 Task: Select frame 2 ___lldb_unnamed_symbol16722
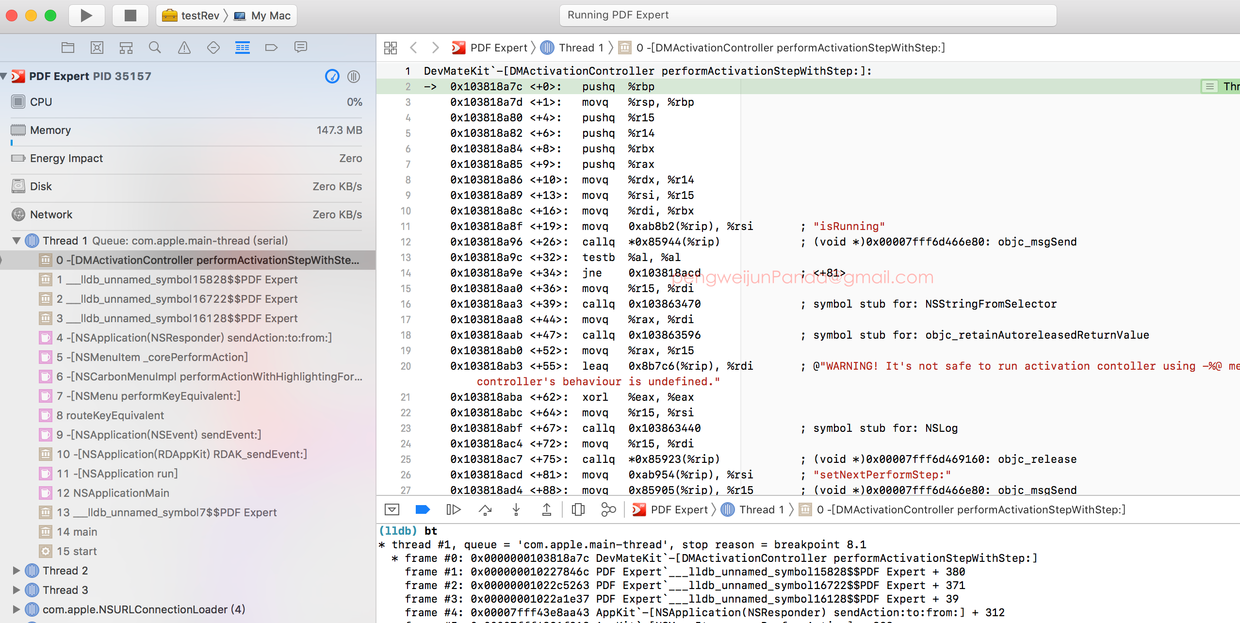tap(187, 299)
